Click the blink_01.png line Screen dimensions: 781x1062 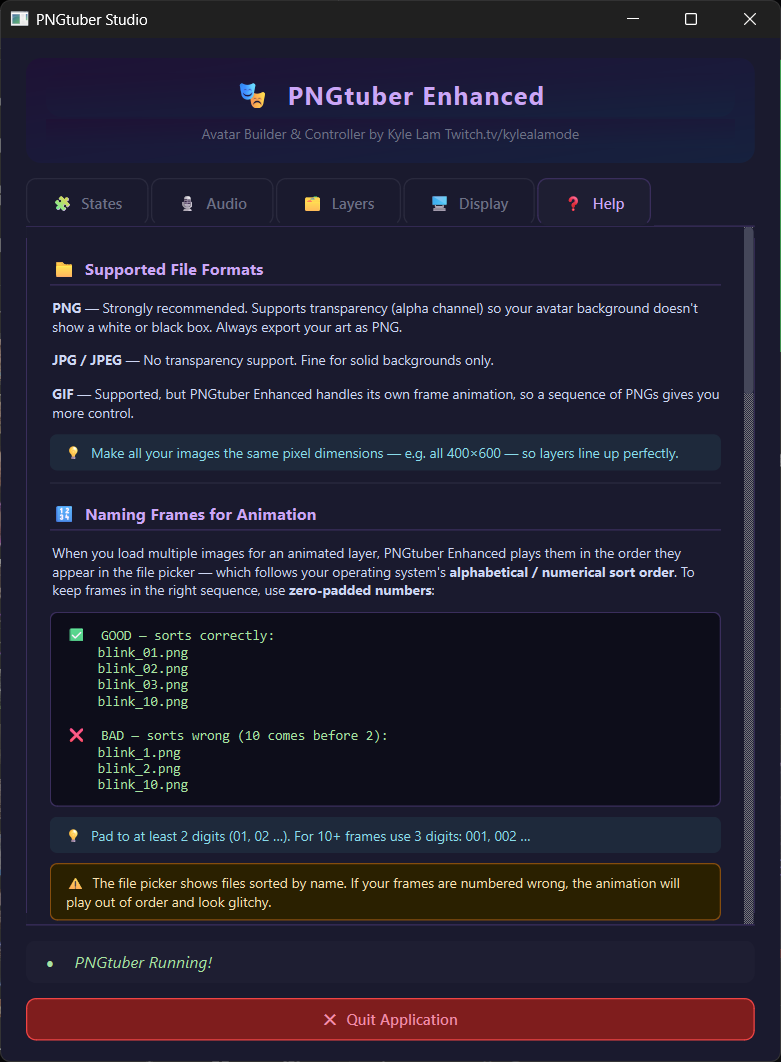[x=143, y=652]
